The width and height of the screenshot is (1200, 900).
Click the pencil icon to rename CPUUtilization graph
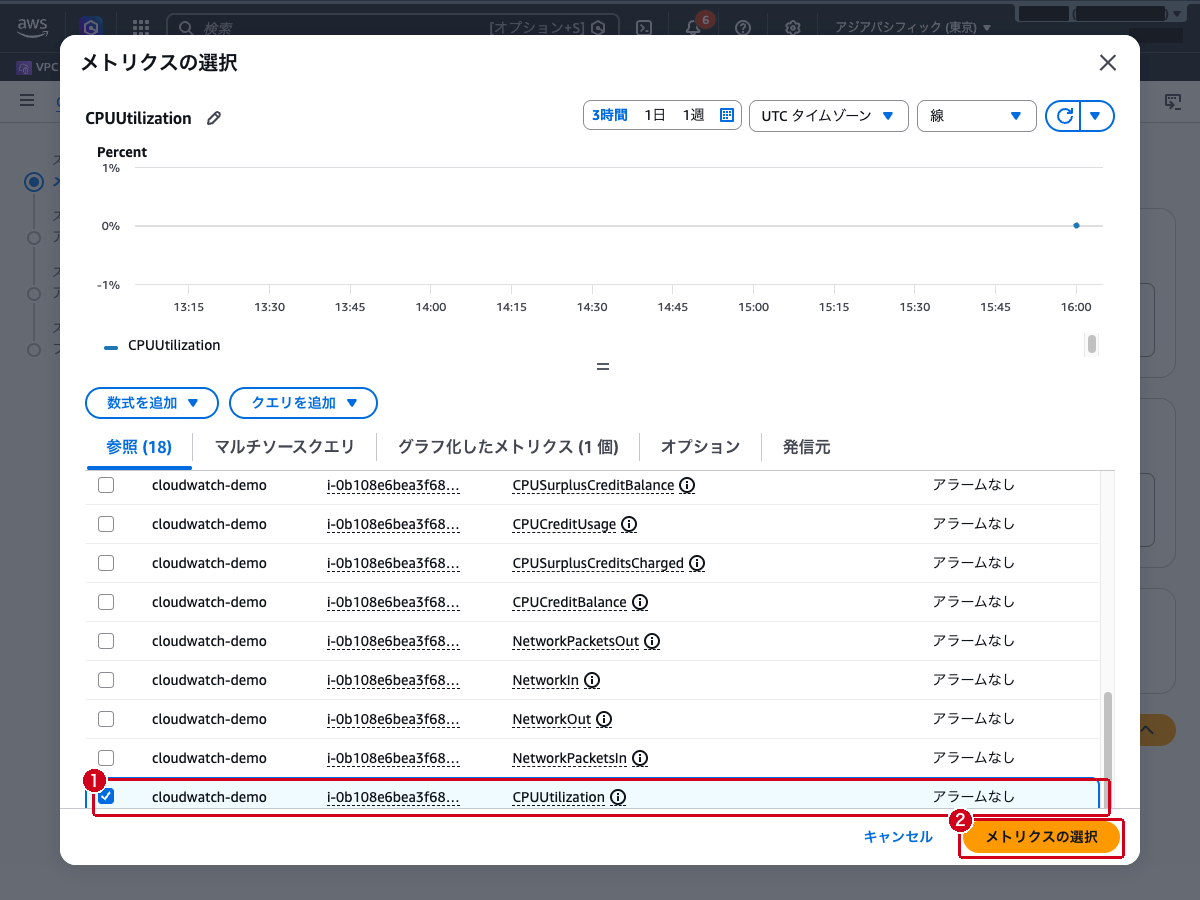coord(213,118)
